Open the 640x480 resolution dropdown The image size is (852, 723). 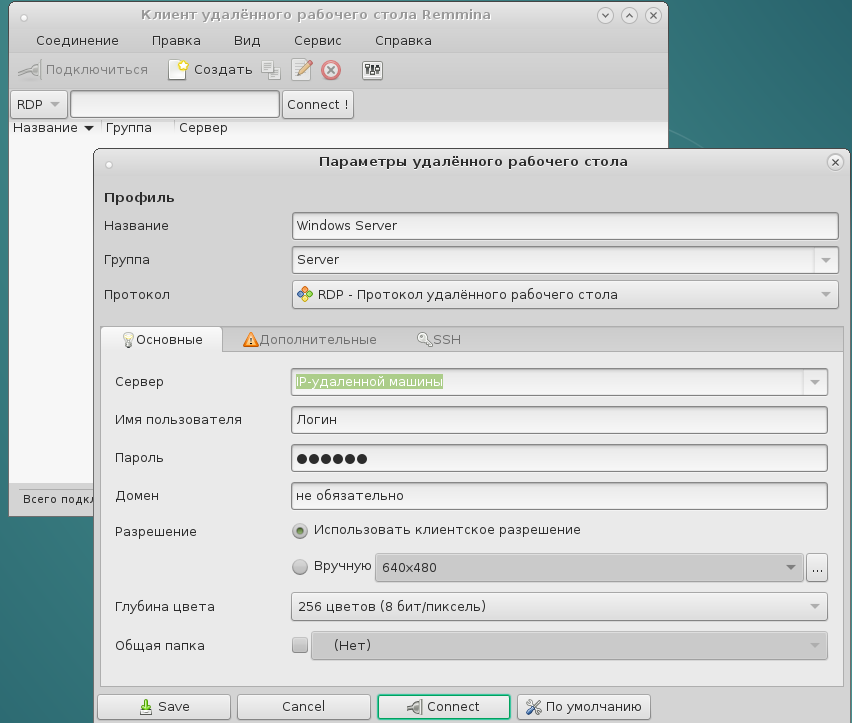coord(589,568)
